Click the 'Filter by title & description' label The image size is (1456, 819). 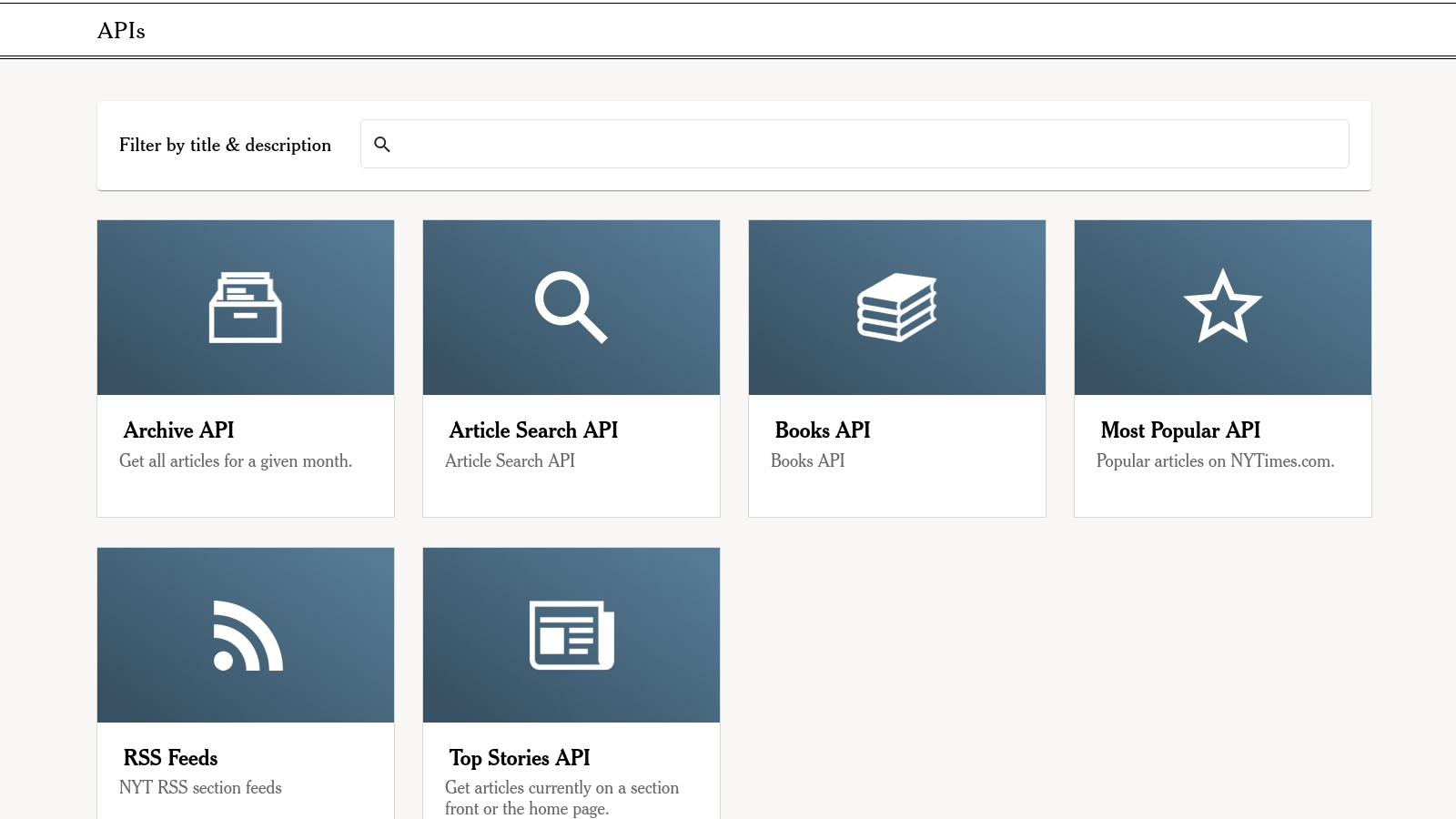pyautogui.click(x=225, y=145)
